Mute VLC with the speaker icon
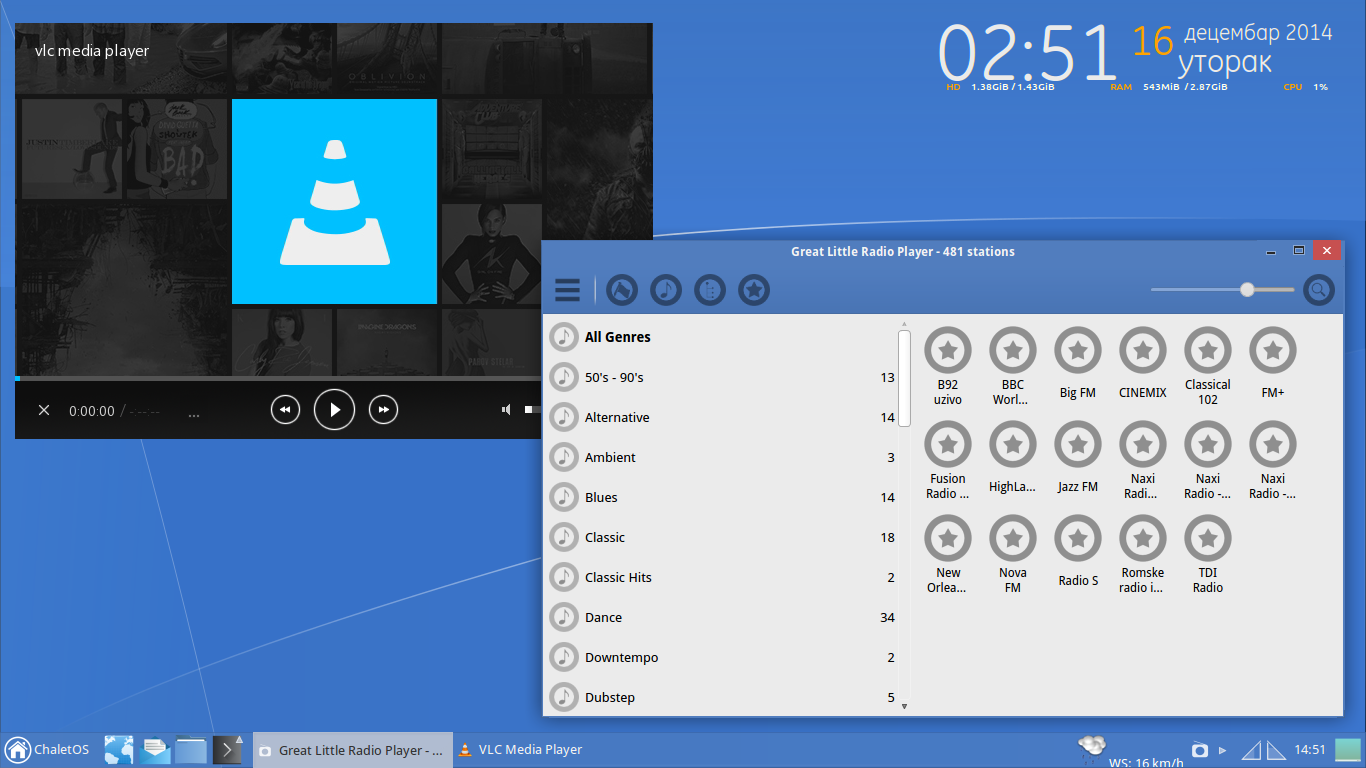The width and height of the screenshot is (1366, 768). coord(507,410)
